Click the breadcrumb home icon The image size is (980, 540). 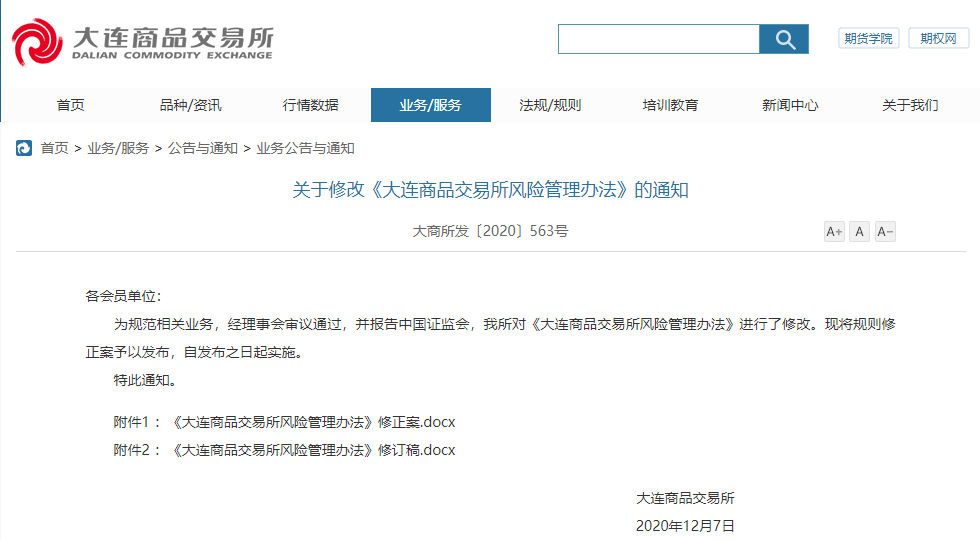(x=24, y=148)
